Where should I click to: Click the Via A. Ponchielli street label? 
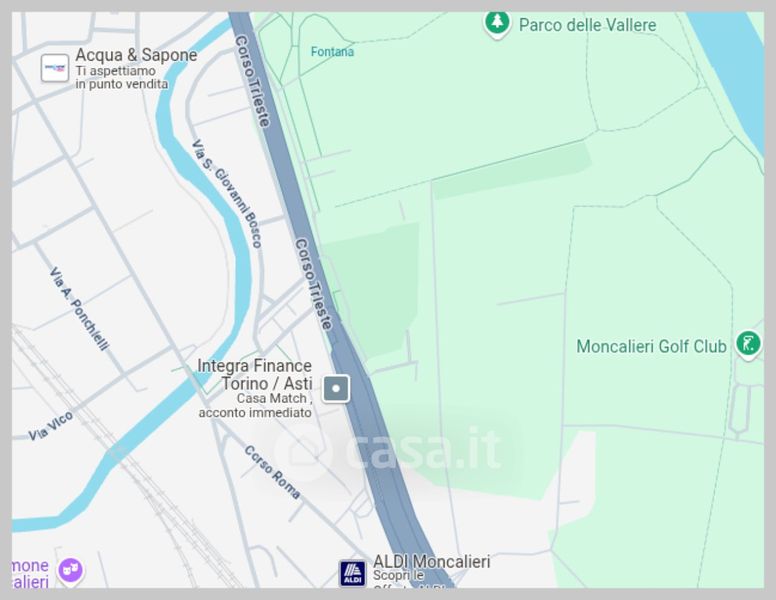[x=79, y=309]
